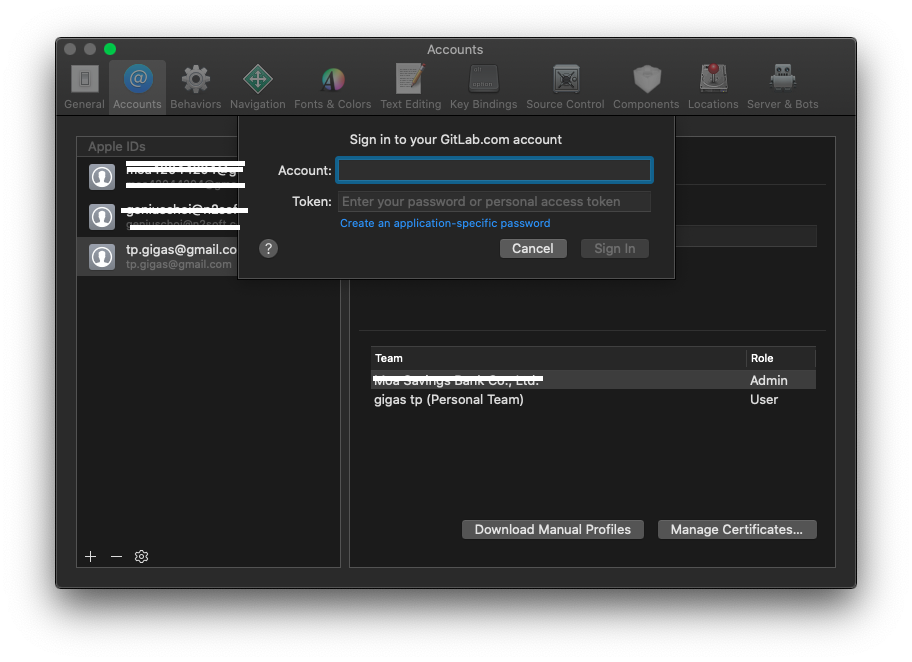Open Fonts & Colors preferences

coord(332,87)
